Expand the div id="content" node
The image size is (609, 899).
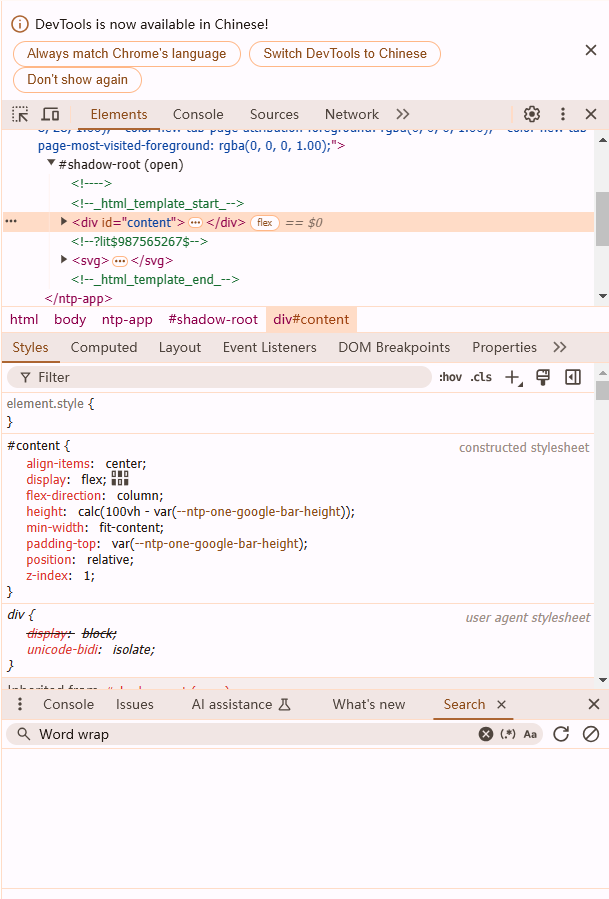64,221
